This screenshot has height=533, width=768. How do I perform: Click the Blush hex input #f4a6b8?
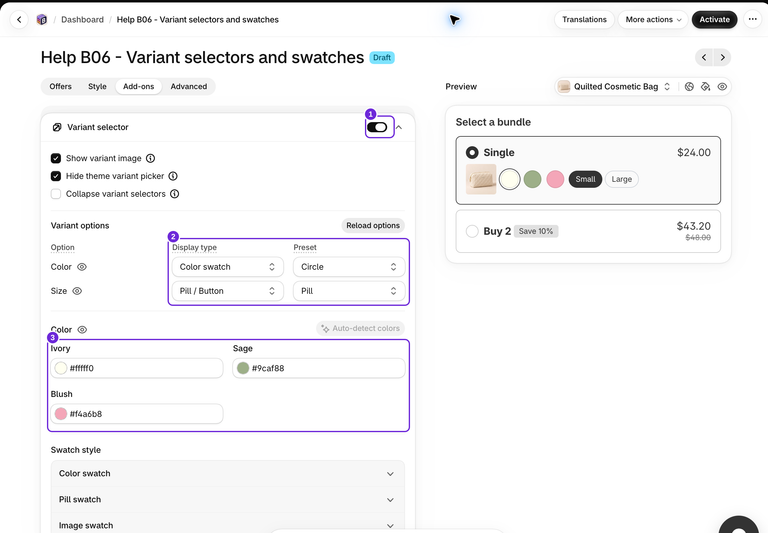(137, 414)
